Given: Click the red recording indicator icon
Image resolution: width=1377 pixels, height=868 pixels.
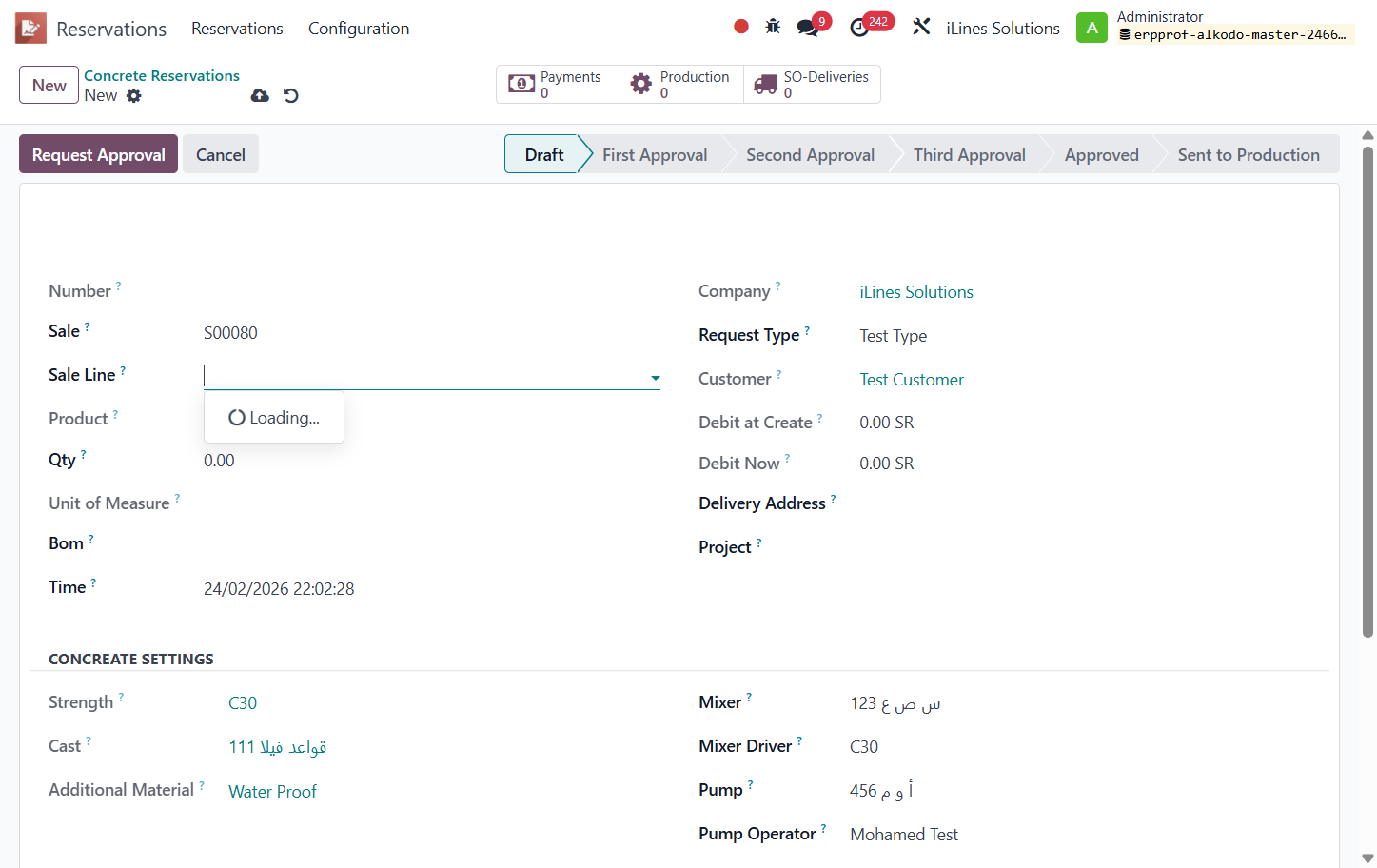Looking at the screenshot, I should [741, 27].
